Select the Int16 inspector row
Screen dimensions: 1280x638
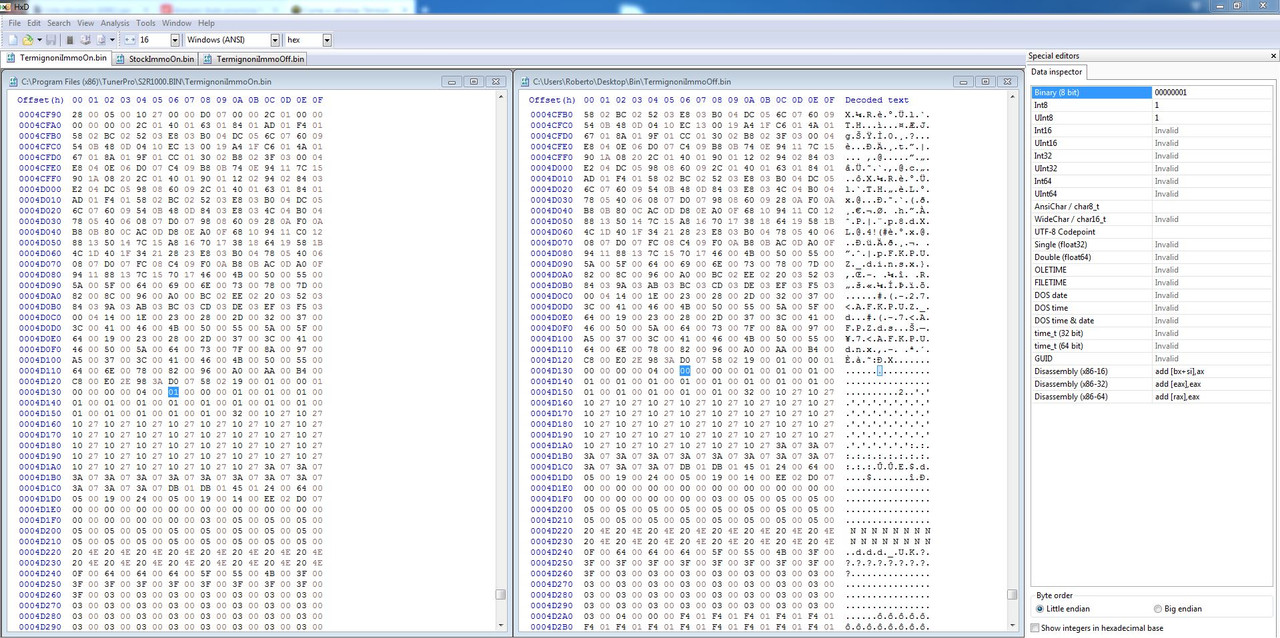tap(1153, 130)
